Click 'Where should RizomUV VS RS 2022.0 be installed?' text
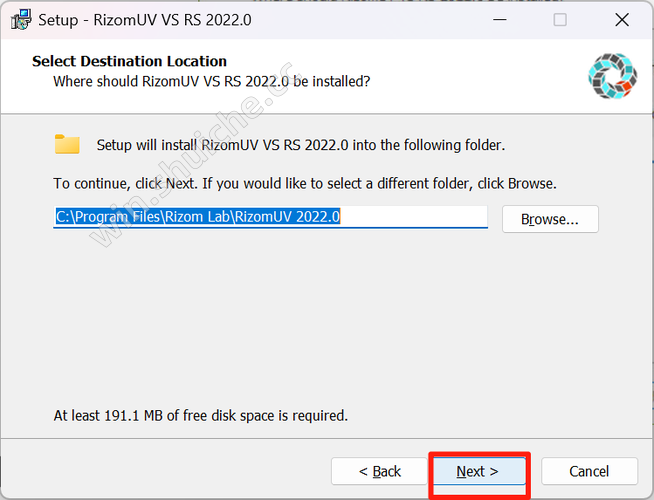The height and width of the screenshot is (500, 654). click(211, 81)
